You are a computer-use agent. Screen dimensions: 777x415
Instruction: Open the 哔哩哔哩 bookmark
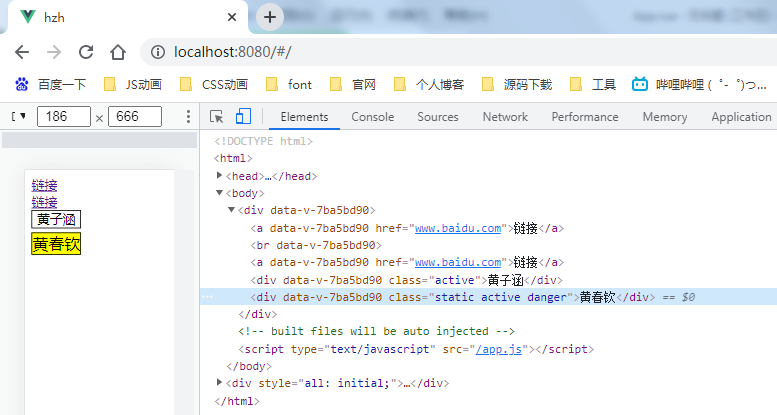click(x=699, y=85)
